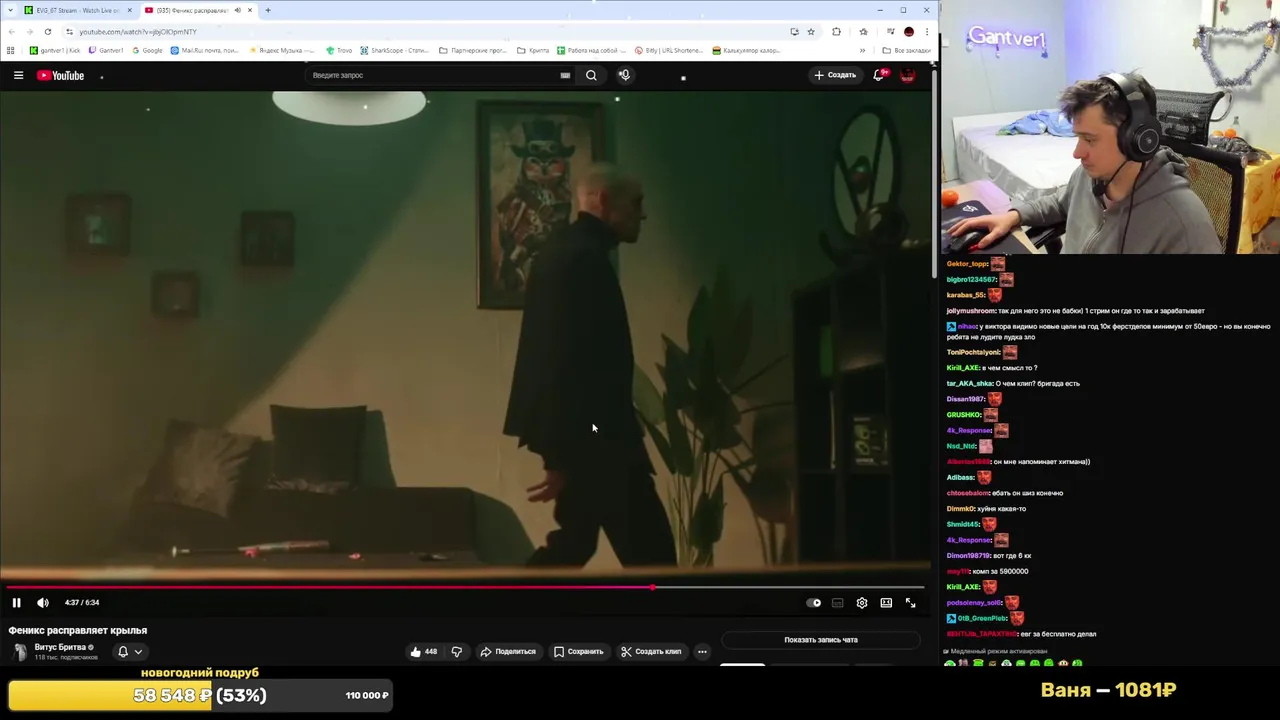Switch to theater mode
Image resolution: width=1280 pixels, height=720 pixels.
[x=886, y=603]
